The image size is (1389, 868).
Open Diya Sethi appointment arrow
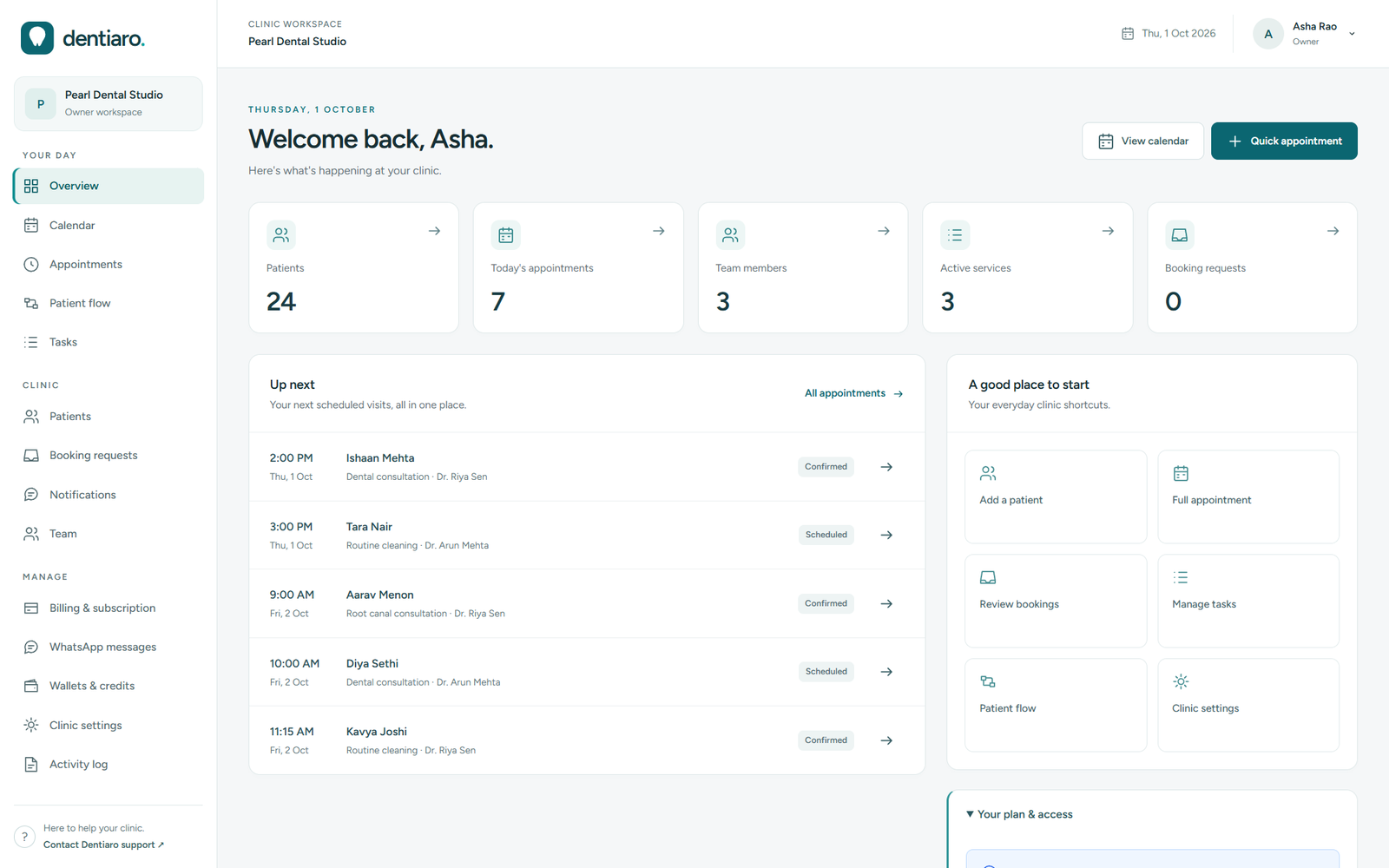tap(886, 672)
